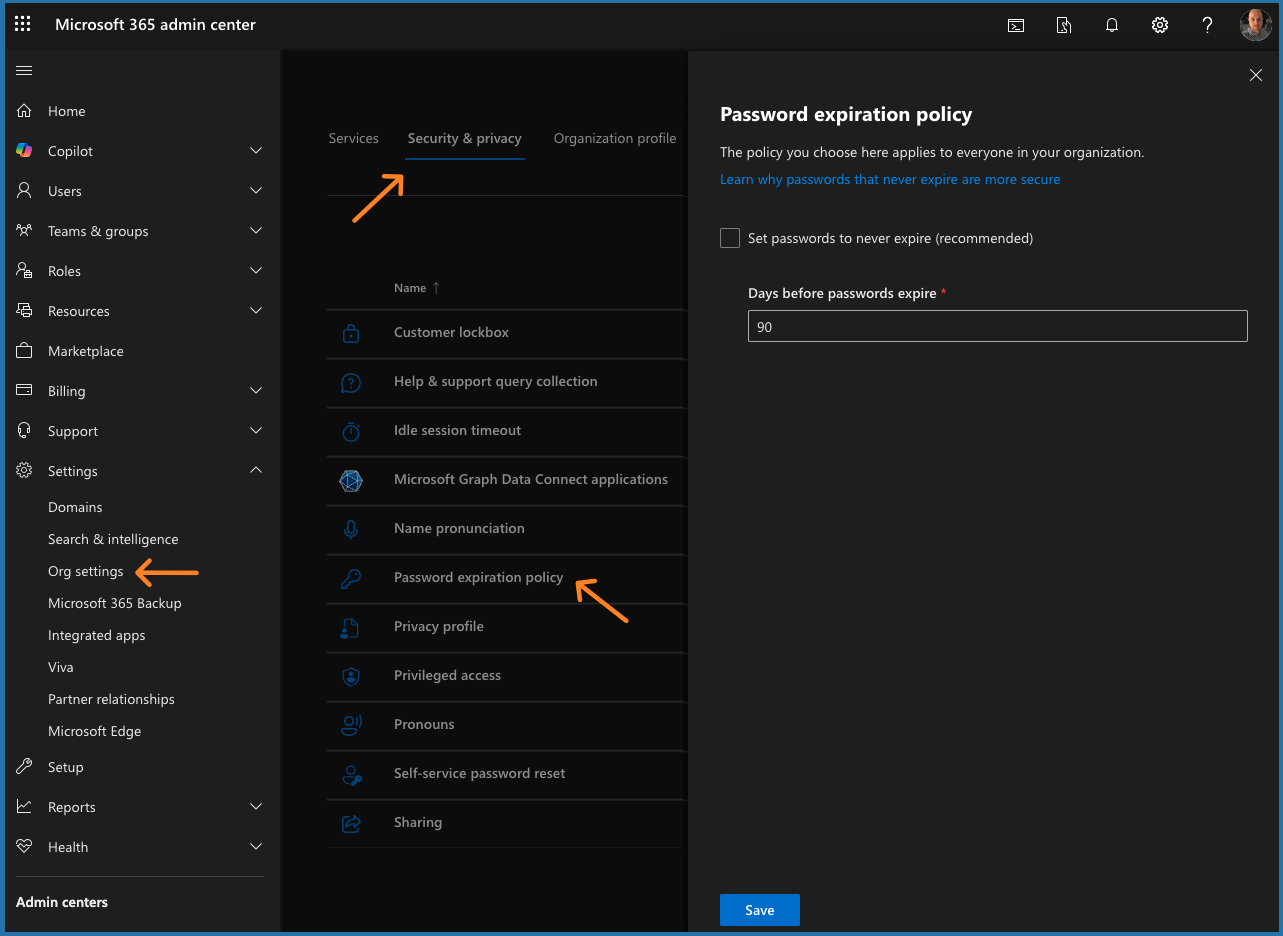Open the document download icon in top bar
The image size is (1283, 936).
[1064, 25]
